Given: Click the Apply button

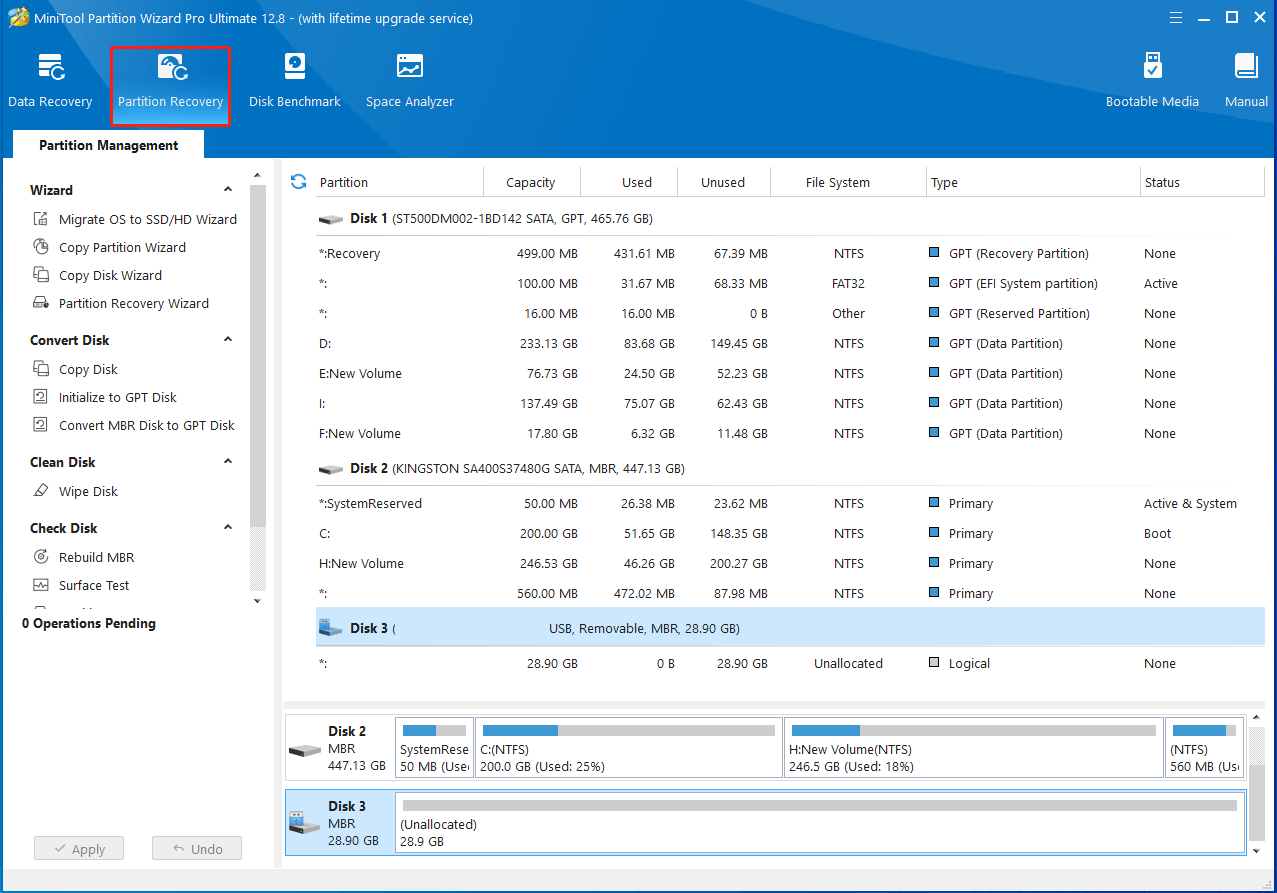Looking at the screenshot, I should pos(78,849).
